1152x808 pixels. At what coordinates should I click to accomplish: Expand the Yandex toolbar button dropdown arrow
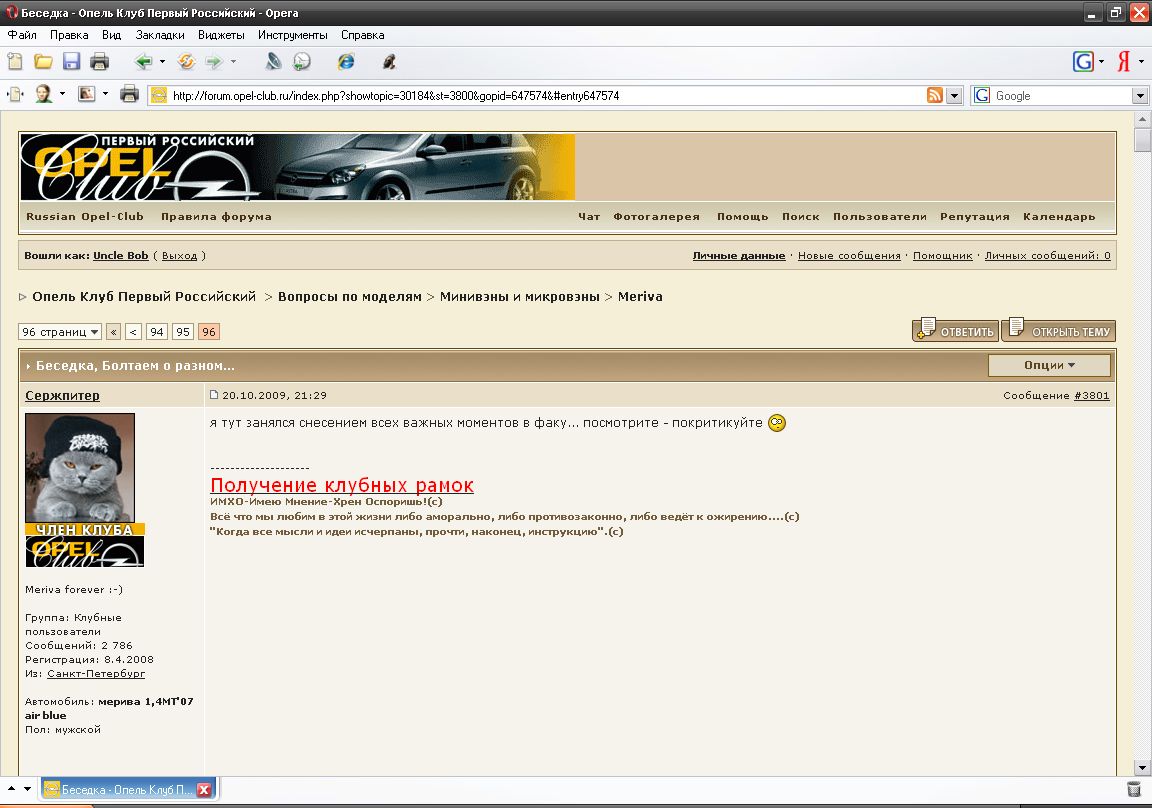(x=1141, y=62)
